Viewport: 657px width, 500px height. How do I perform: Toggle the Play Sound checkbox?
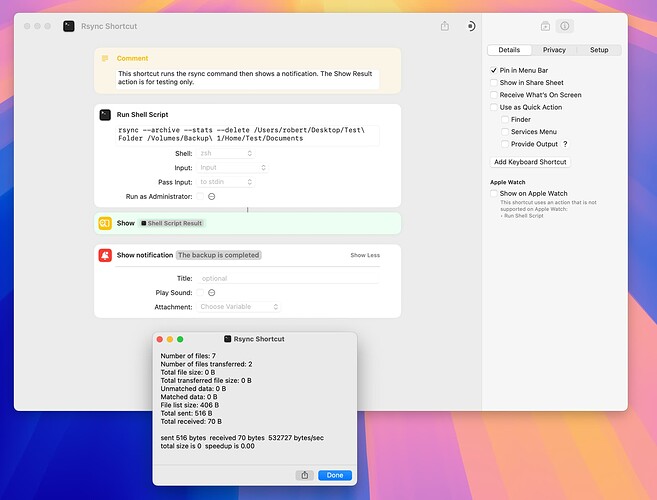(x=200, y=293)
